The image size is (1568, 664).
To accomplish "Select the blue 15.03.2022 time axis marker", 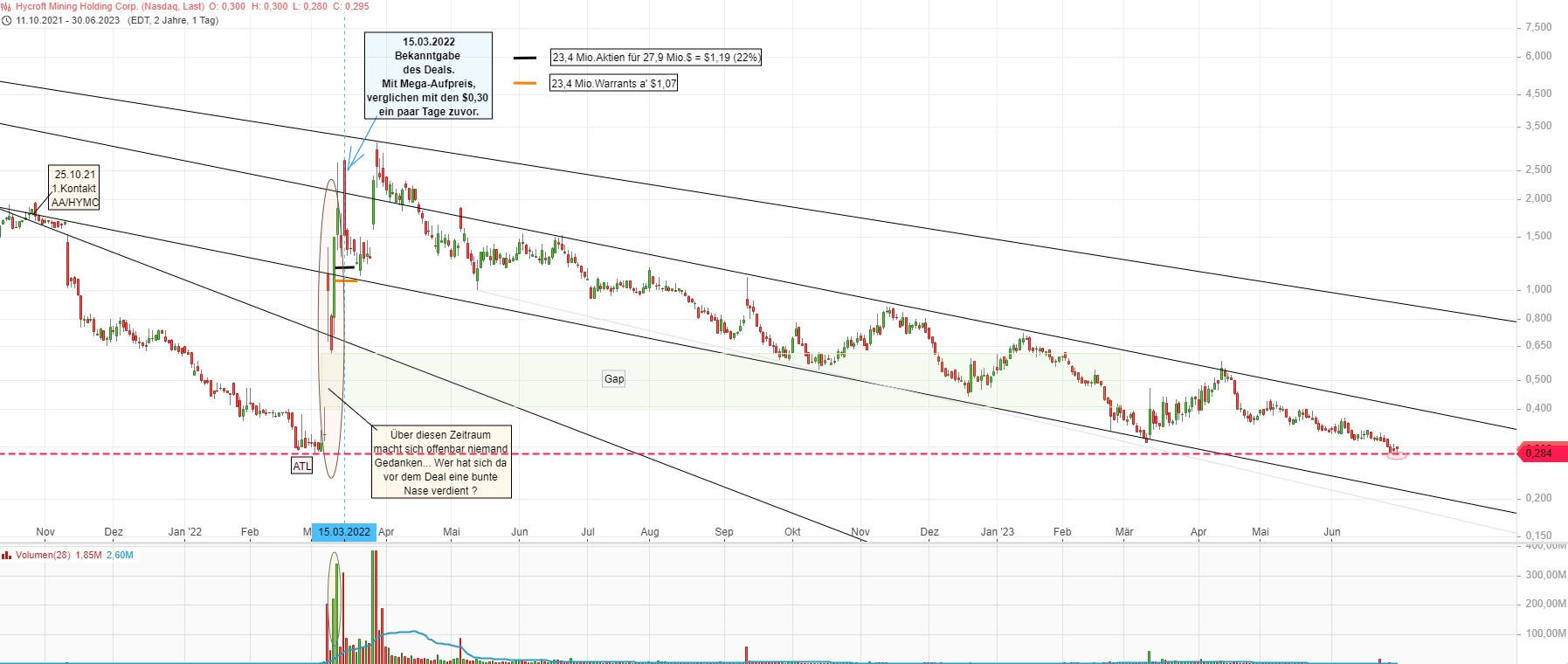I will pyautogui.click(x=344, y=532).
